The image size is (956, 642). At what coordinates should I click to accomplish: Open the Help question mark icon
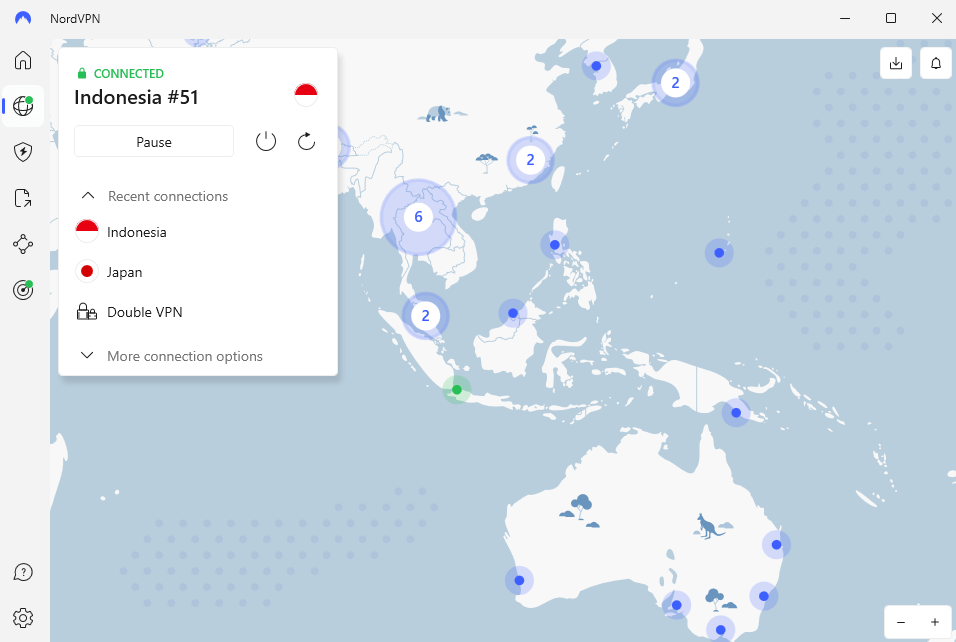(x=23, y=572)
